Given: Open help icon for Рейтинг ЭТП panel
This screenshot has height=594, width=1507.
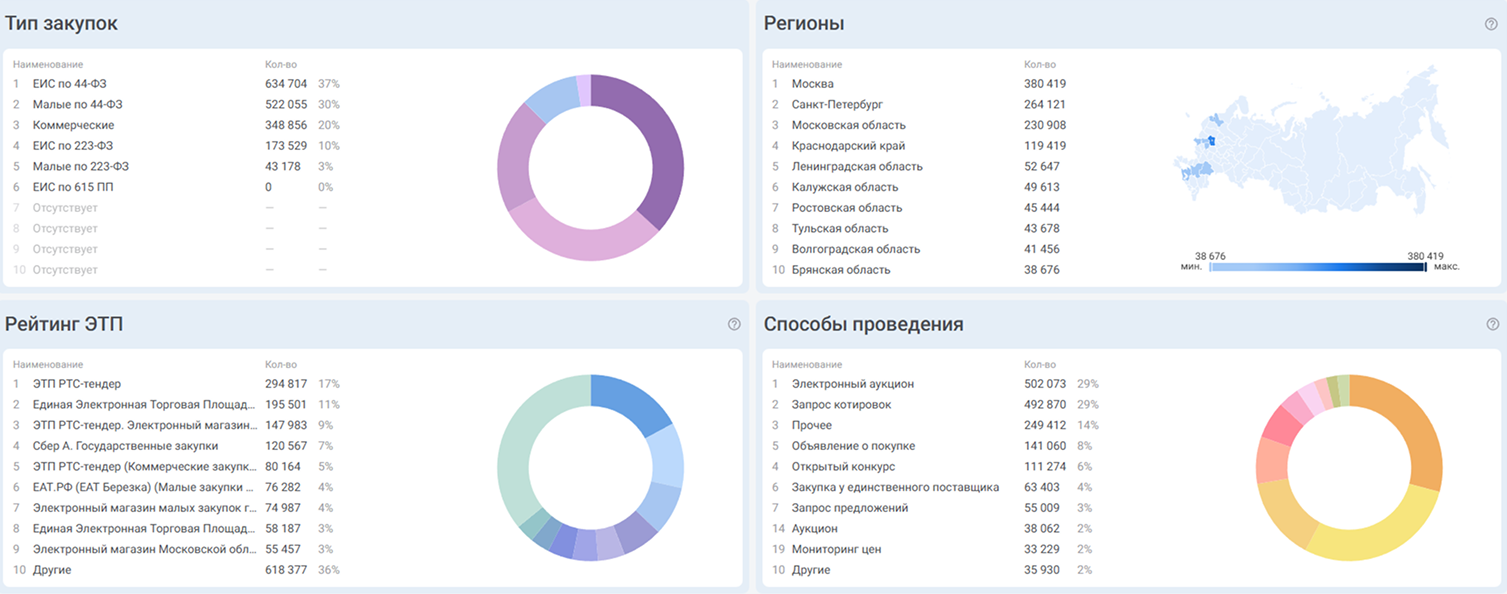Looking at the screenshot, I should pos(734,324).
